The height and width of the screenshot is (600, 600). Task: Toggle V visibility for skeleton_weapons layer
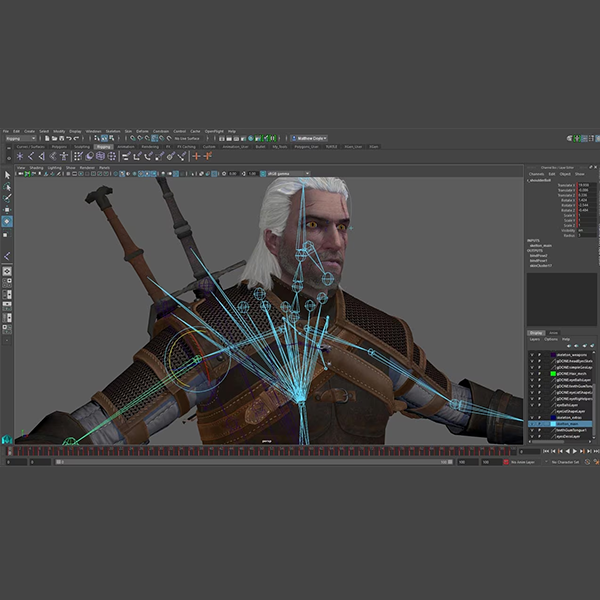[532, 355]
